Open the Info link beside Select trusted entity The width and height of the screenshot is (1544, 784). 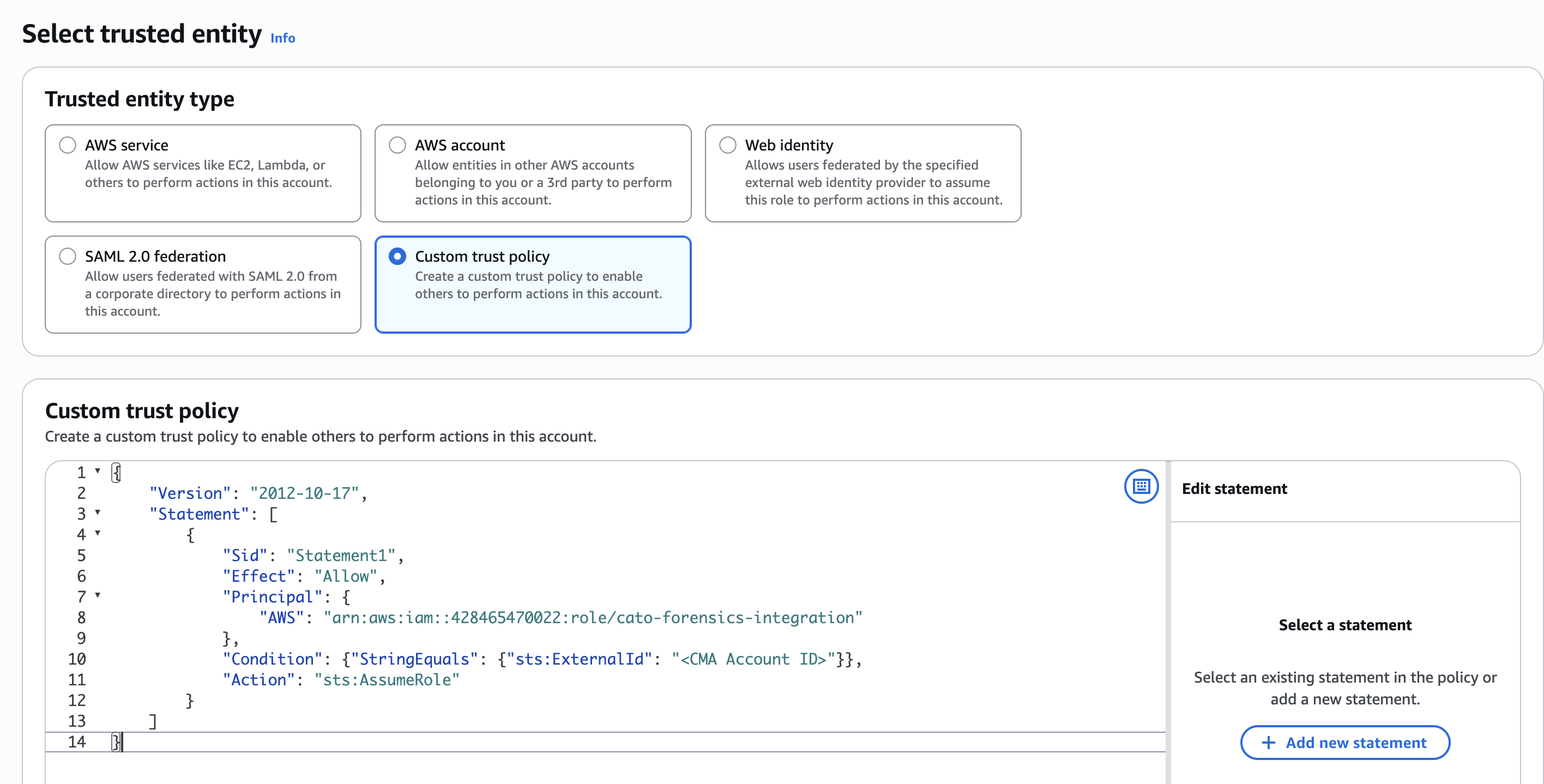point(282,38)
